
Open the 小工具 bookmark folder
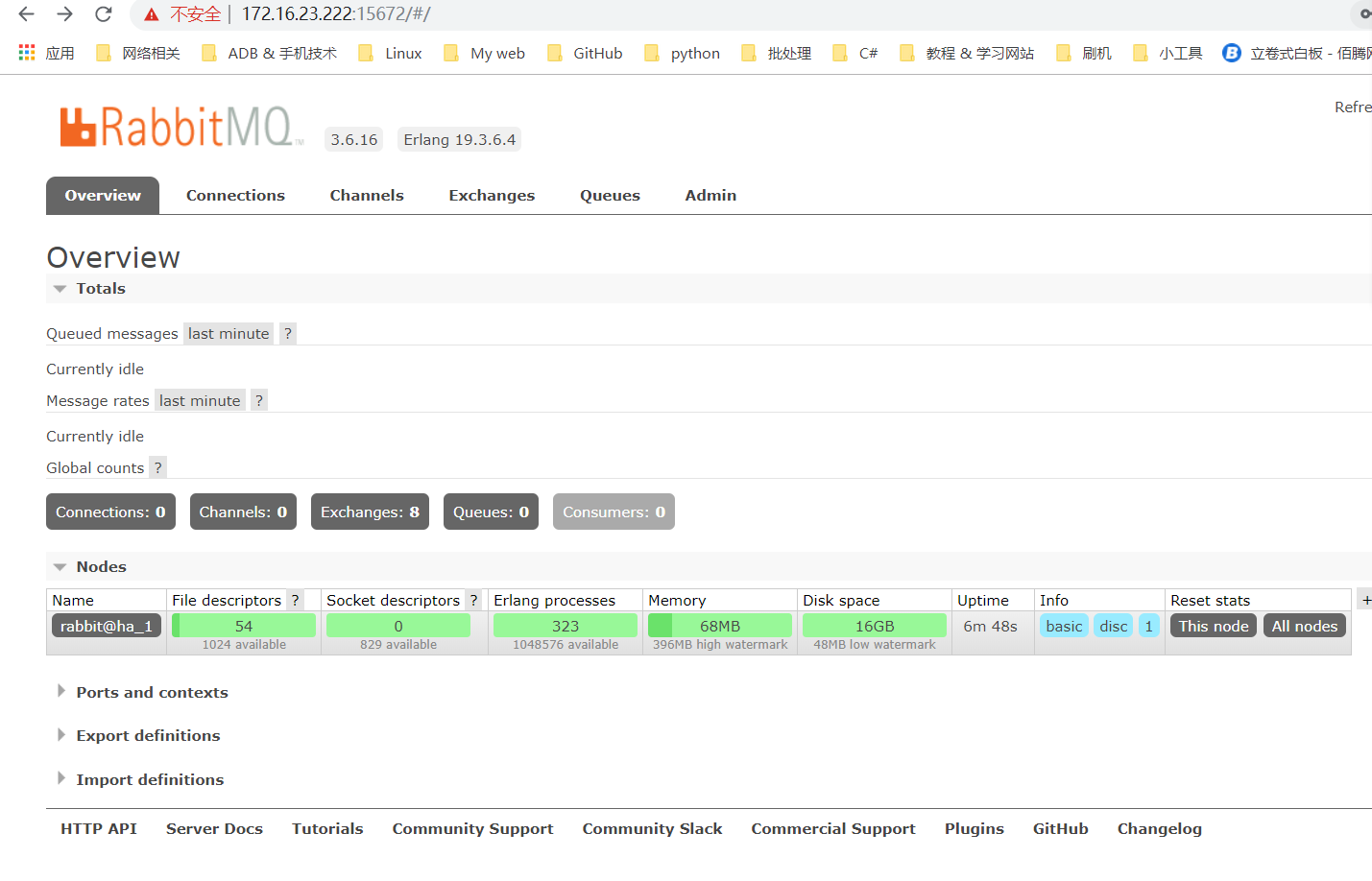[1167, 53]
